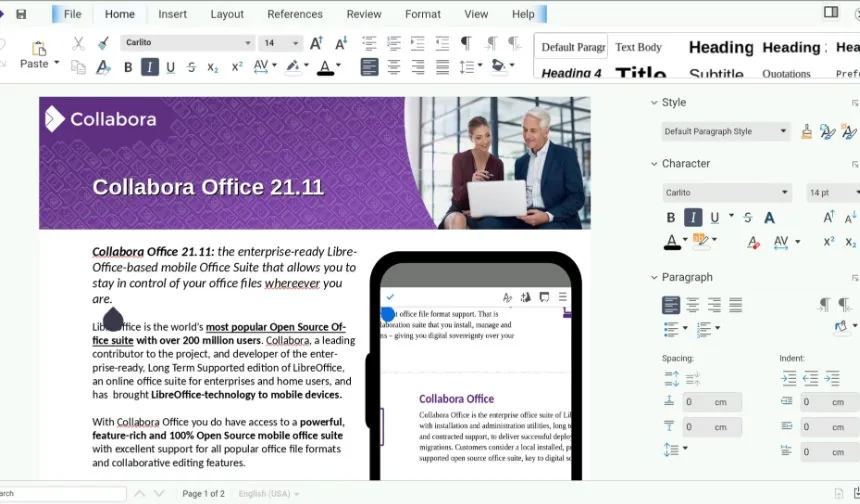Open the View tab
860x504 pixels.
tap(476, 14)
